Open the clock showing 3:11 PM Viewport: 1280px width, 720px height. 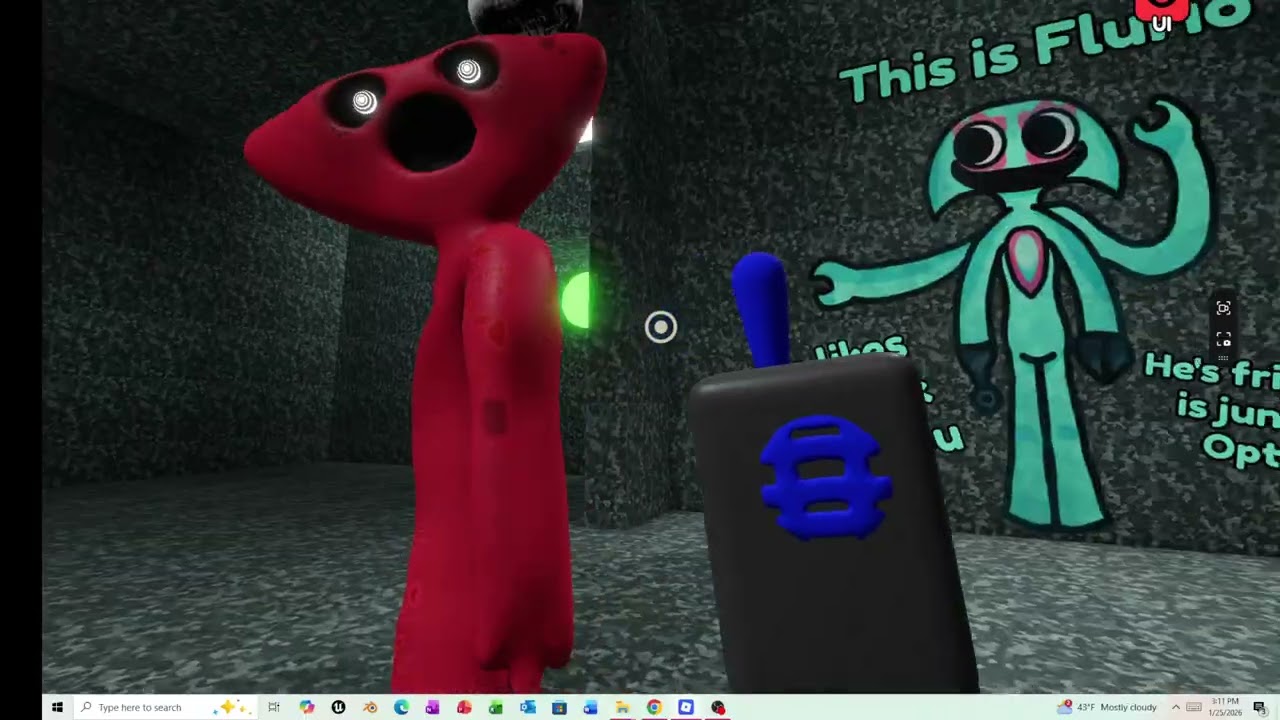pyautogui.click(x=1225, y=707)
